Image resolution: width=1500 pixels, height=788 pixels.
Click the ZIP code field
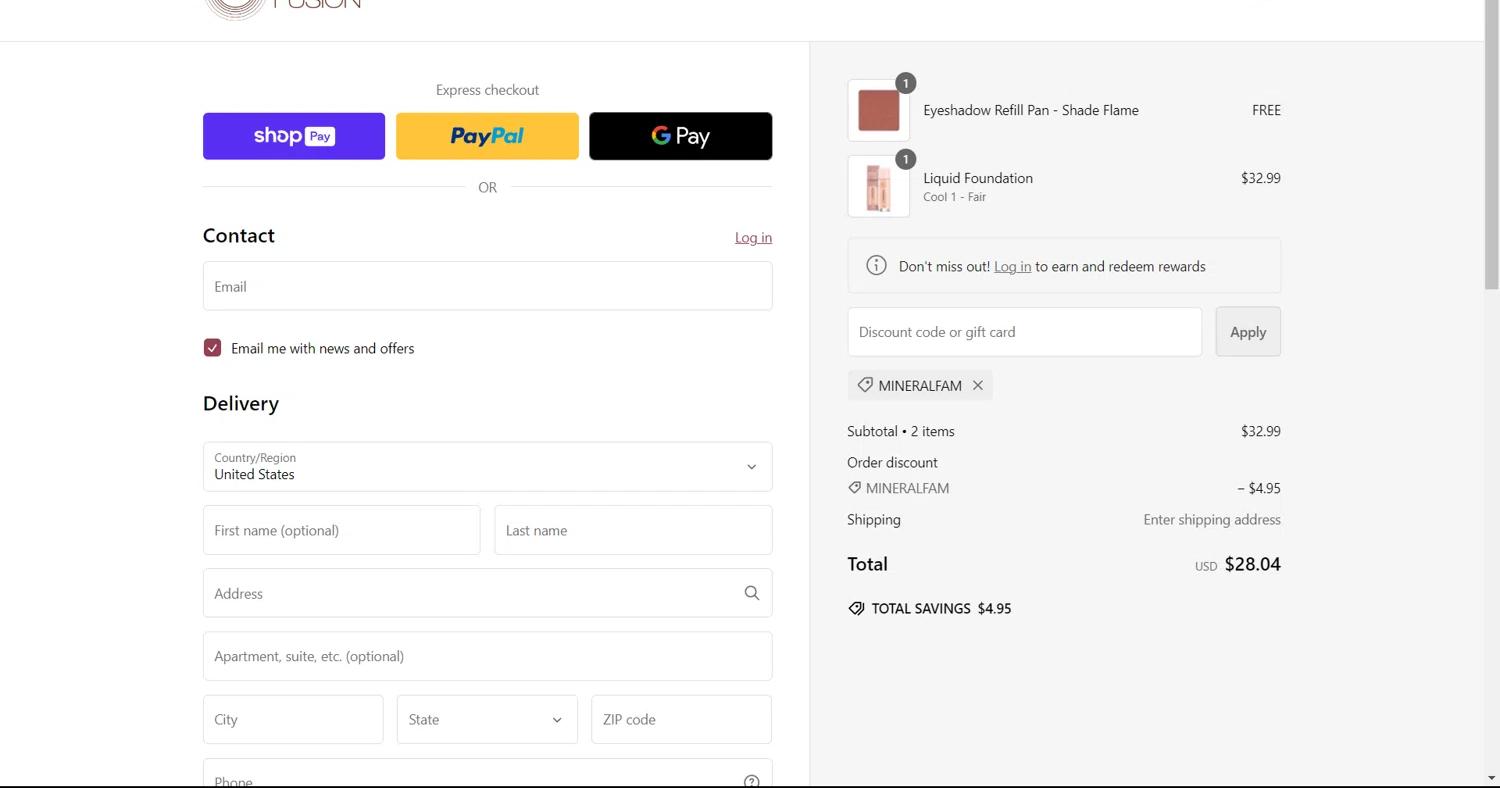681,719
